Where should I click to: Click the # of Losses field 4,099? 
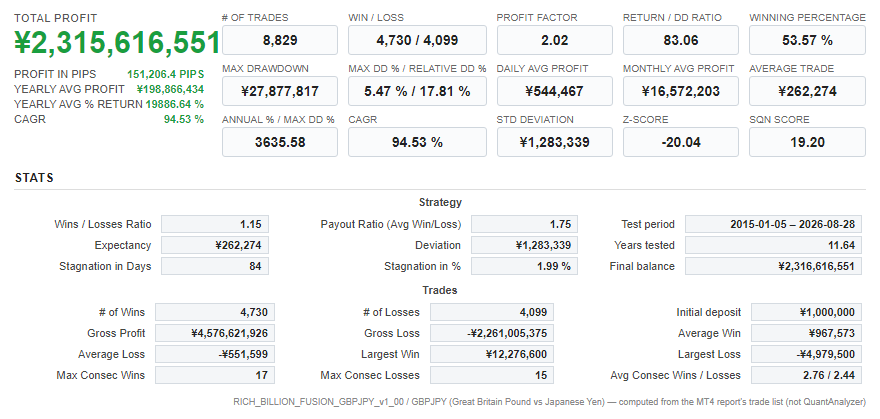pos(492,312)
